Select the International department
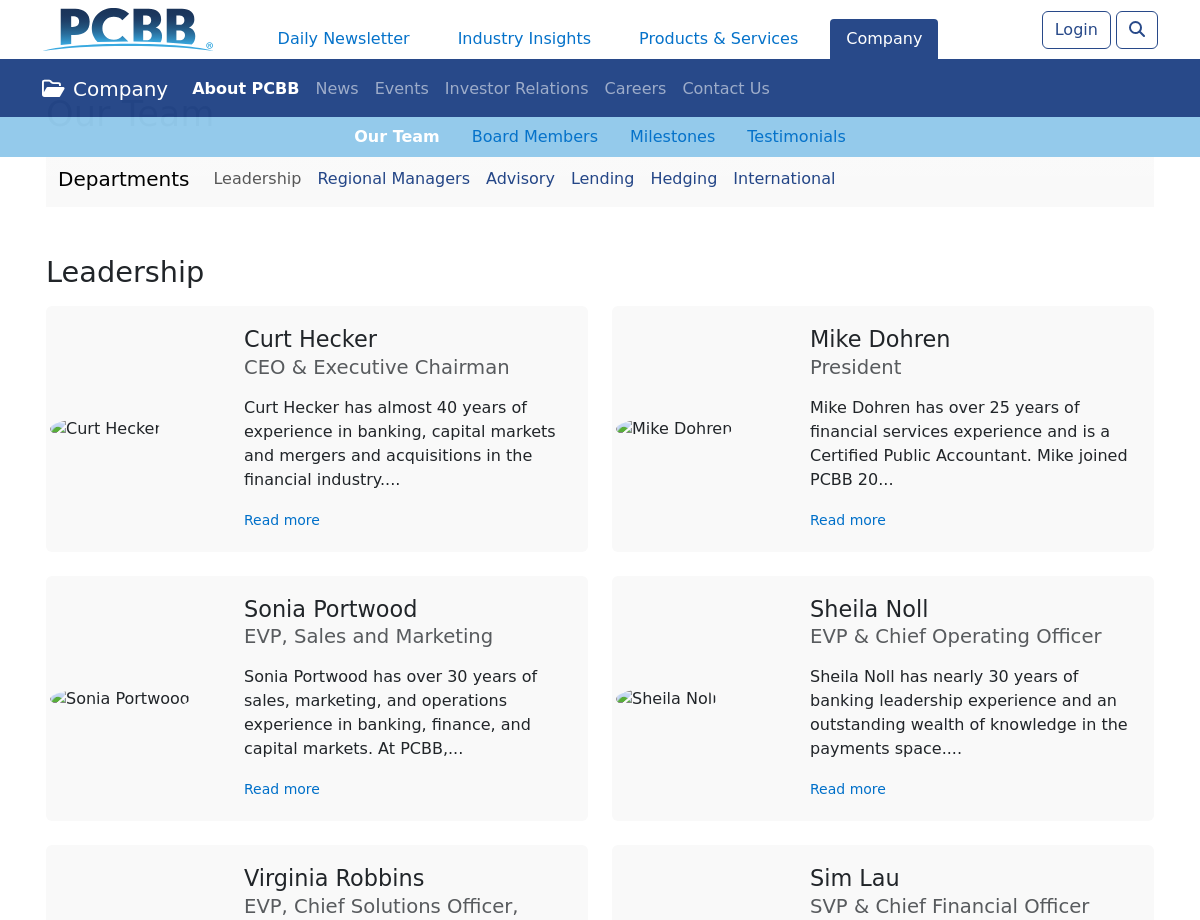The height and width of the screenshot is (920, 1200). (x=784, y=179)
